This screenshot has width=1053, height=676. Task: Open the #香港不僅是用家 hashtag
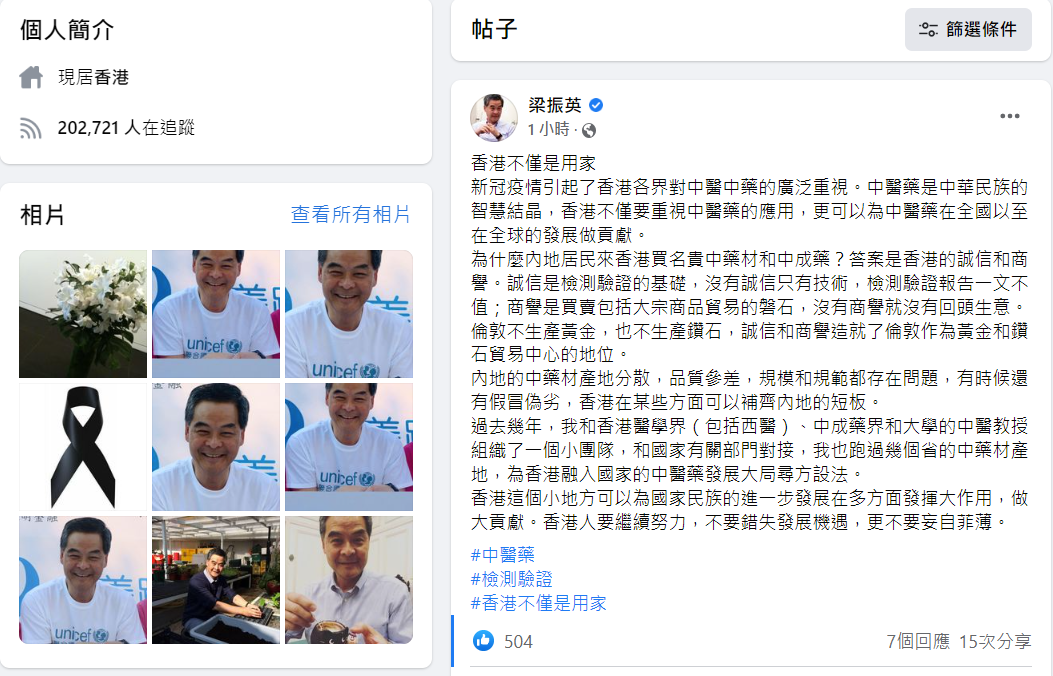[539, 603]
